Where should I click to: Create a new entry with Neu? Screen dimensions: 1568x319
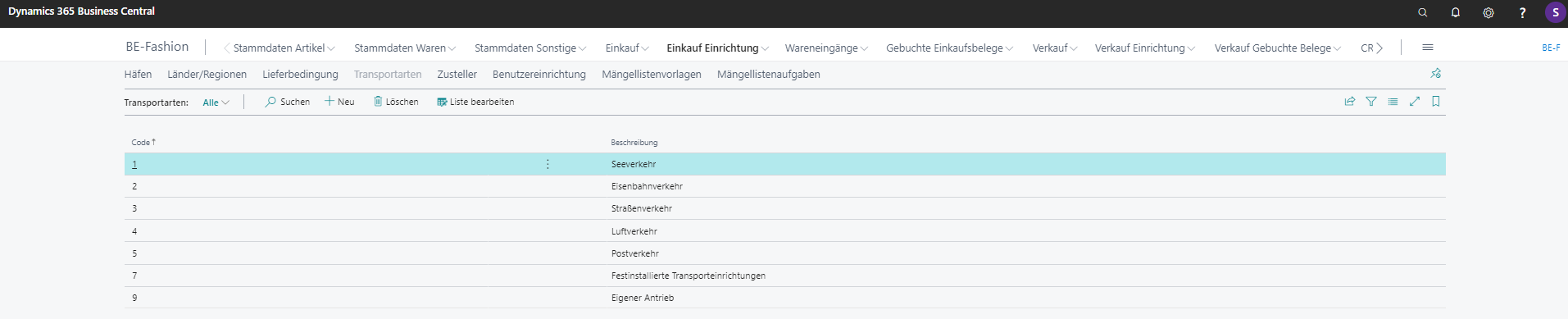coord(339,102)
